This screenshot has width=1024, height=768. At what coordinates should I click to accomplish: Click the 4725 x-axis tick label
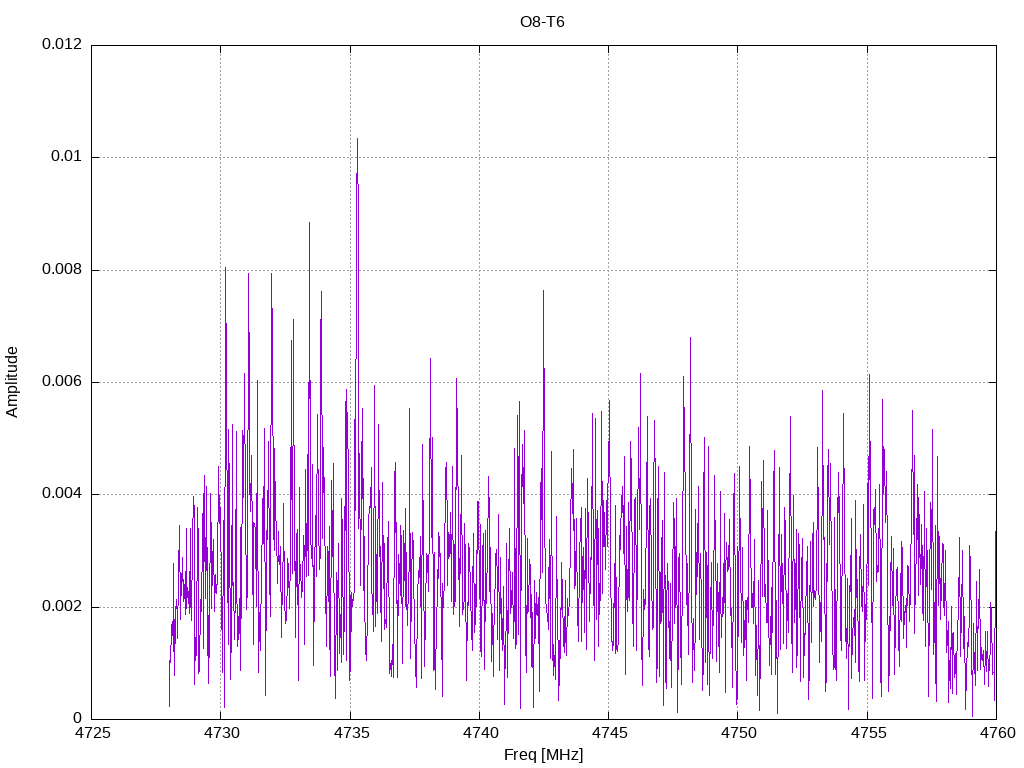point(92,733)
